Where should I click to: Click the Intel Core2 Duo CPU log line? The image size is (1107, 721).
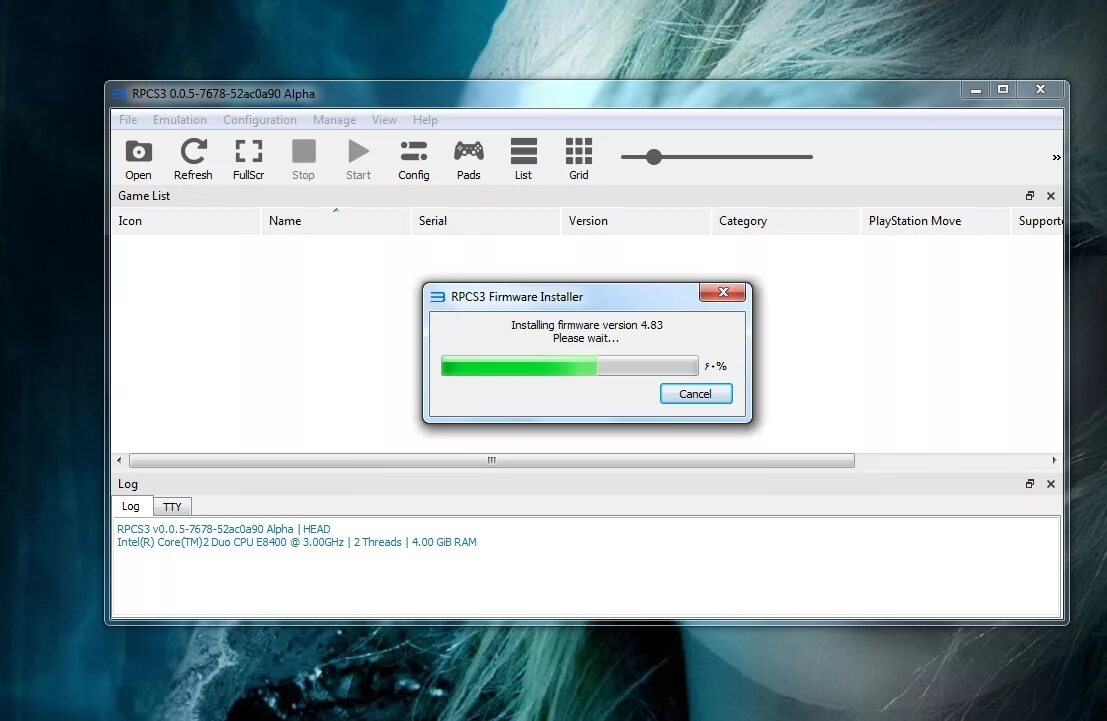297,542
